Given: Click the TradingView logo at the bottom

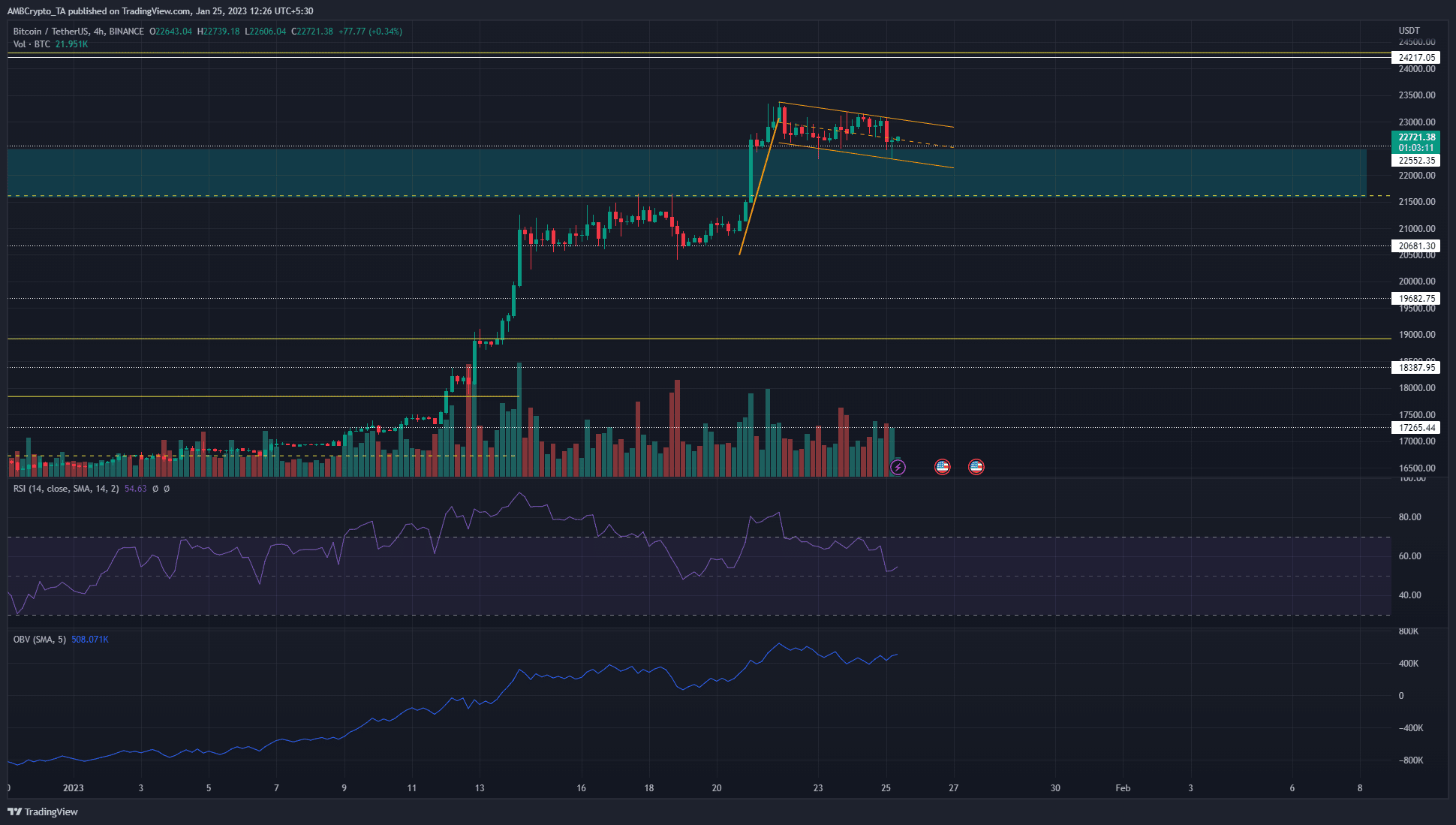Looking at the screenshot, I should [x=43, y=811].
